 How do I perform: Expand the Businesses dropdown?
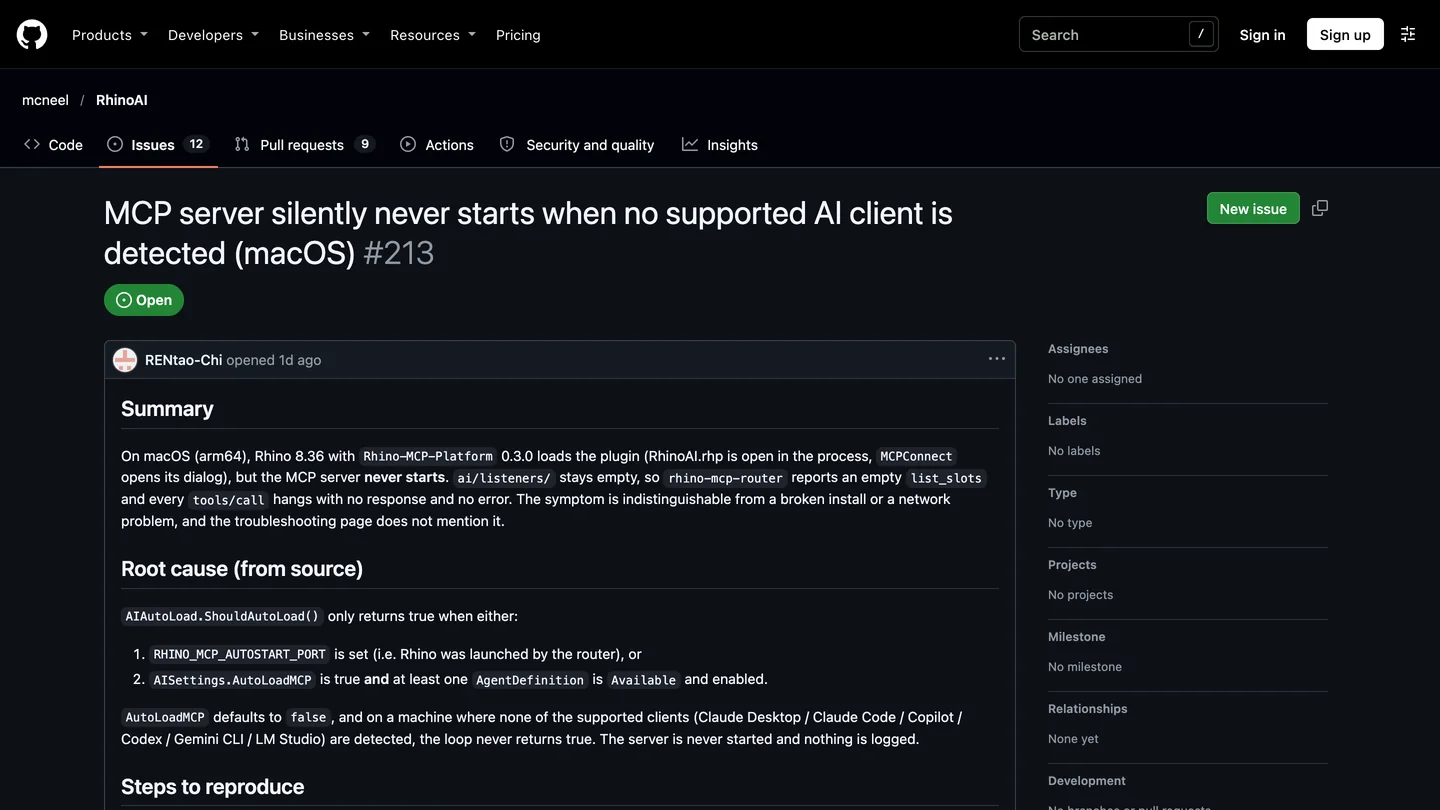point(324,35)
